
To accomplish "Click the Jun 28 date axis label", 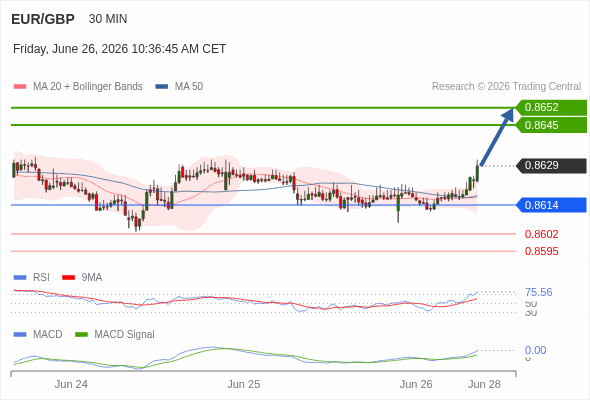I will tap(484, 384).
